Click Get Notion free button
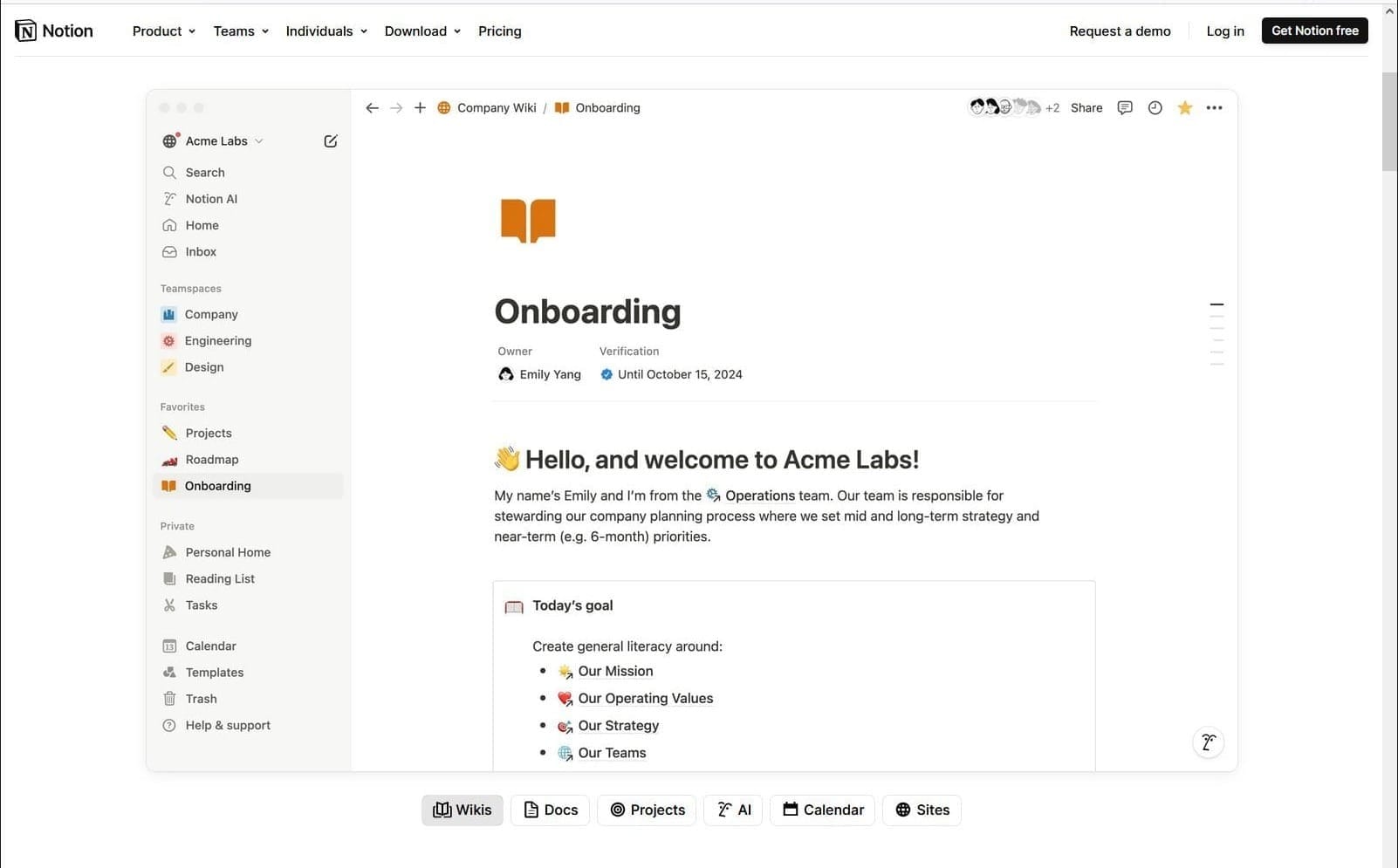Image resolution: width=1398 pixels, height=868 pixels. click(x=1315, y=31)
